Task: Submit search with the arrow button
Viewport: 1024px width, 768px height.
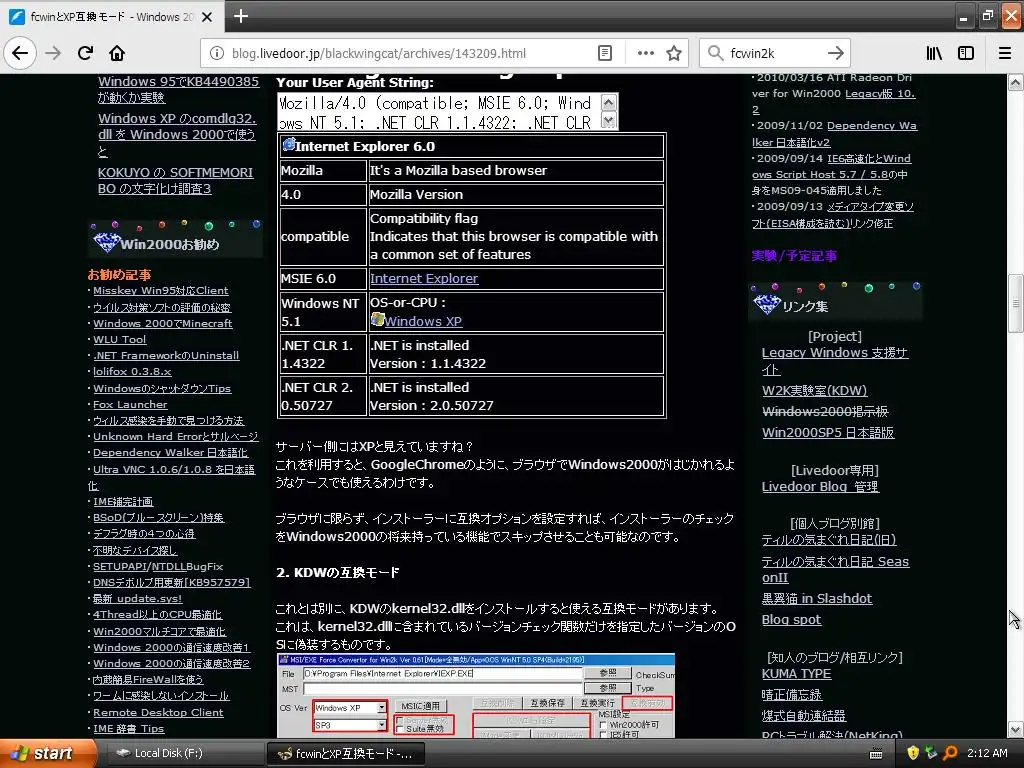Action: (x=835, y=53)
